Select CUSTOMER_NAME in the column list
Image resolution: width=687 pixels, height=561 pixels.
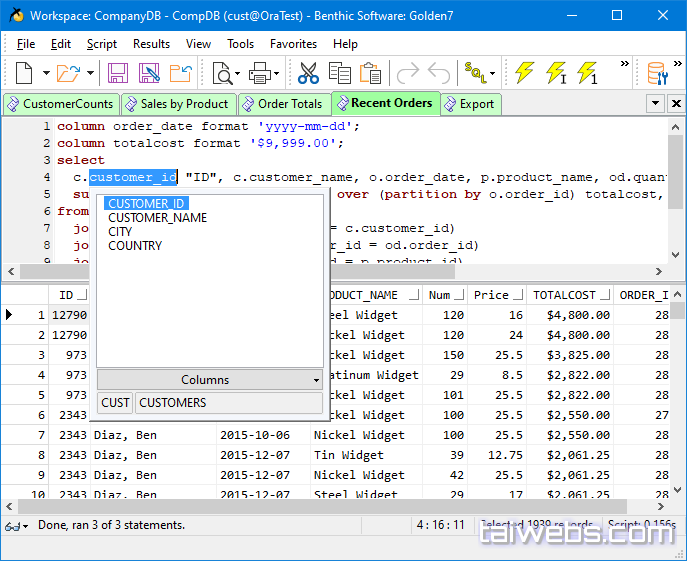(x=158, y=218)
